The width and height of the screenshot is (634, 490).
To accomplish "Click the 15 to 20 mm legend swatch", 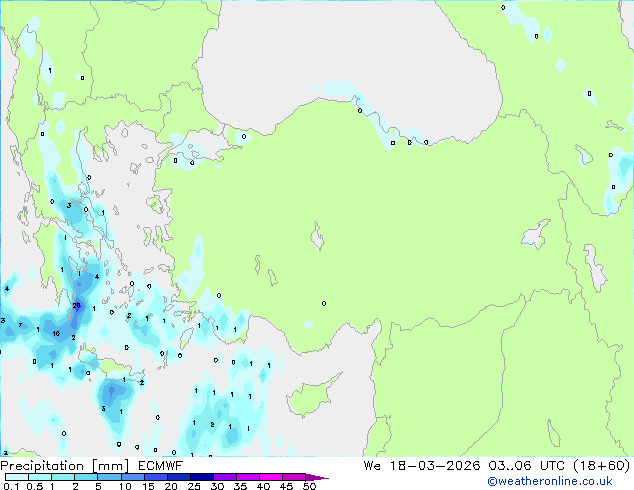I will 155,477.
